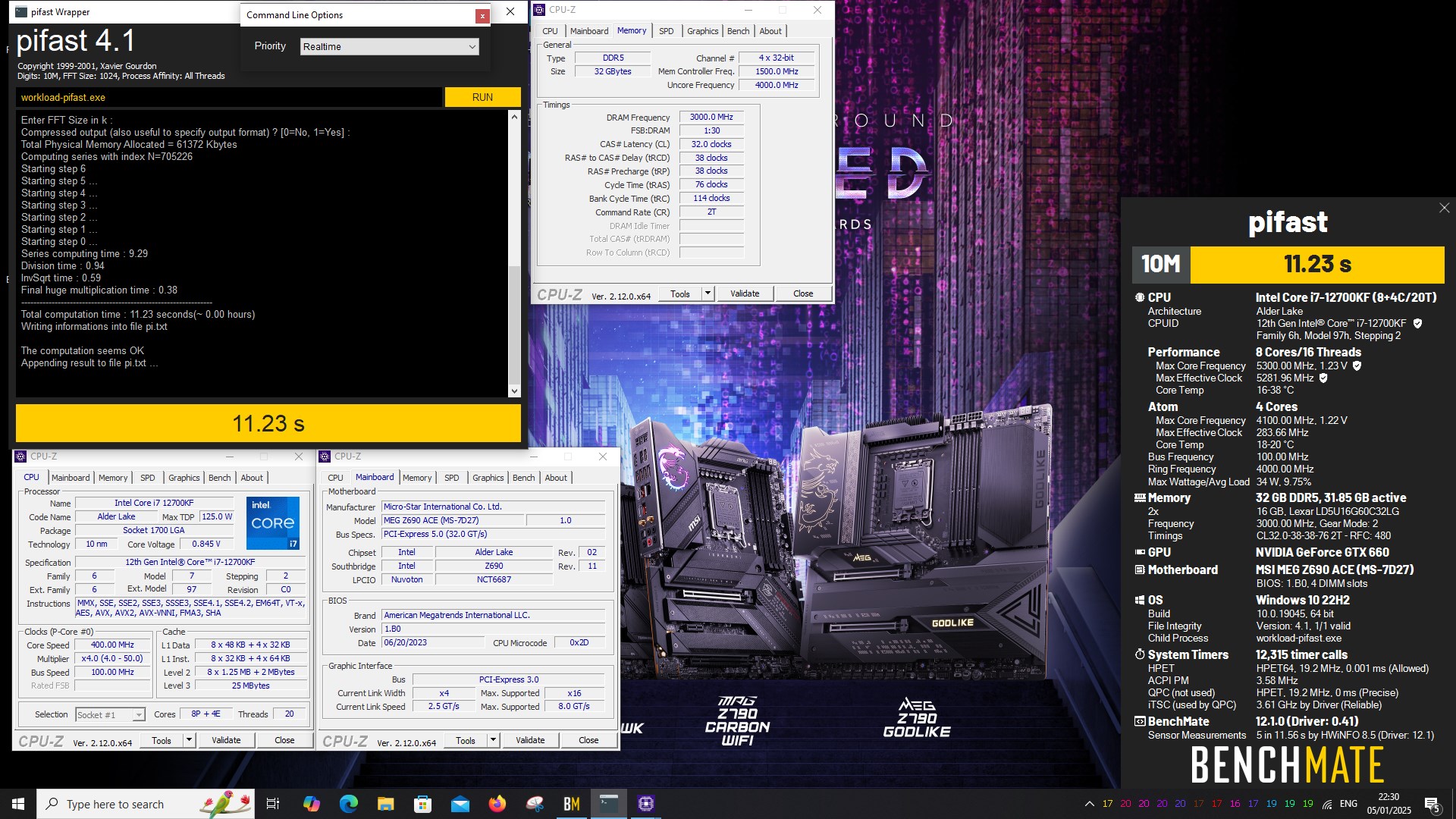
Task: Click the GPU icon in BenchMate panel
Action: point(1139,553)
